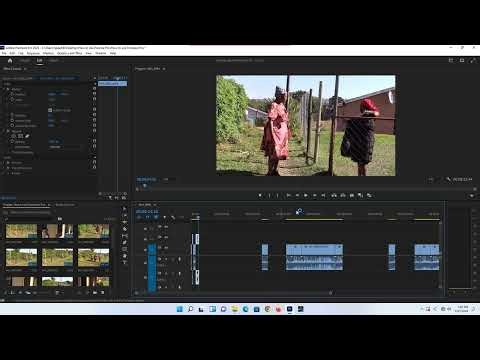Open the Clip menu

(21, 53)
